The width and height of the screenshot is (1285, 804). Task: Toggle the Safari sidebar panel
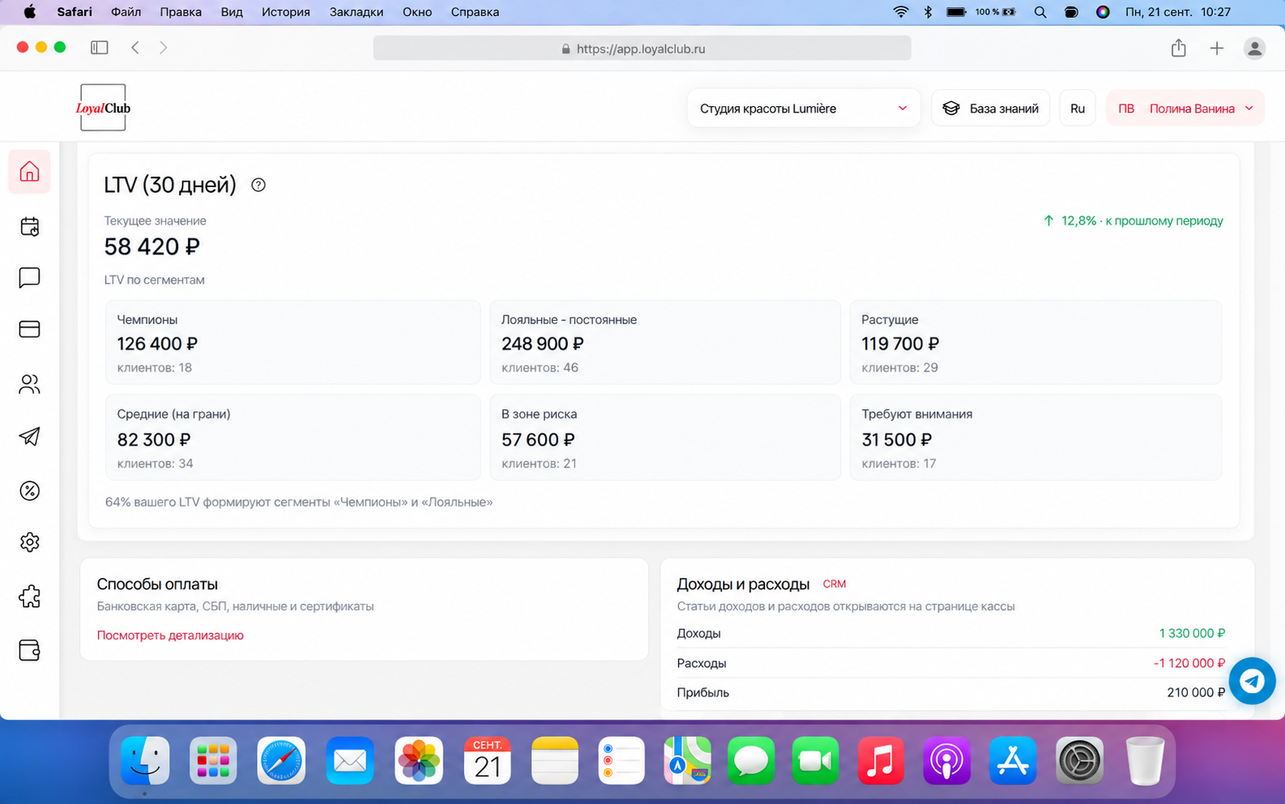point(99,47)
